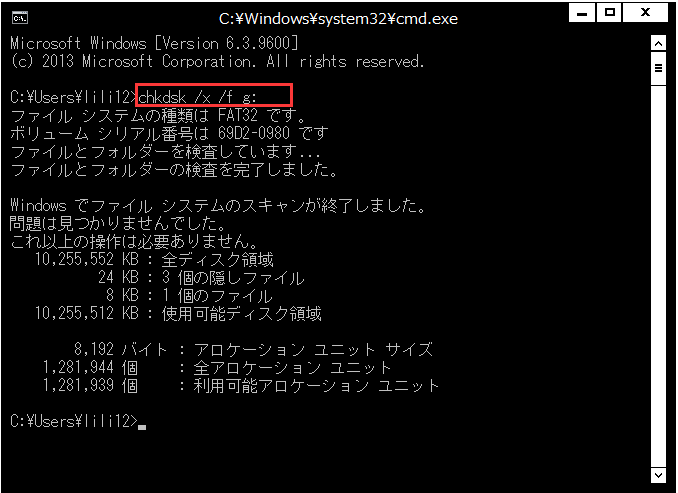Image resolution: width=678 pixels, height=493 pixels.
Task: Click the 10,255,512 KB 使用可能ディスク領域 line
Action: (x=178, y=313)
